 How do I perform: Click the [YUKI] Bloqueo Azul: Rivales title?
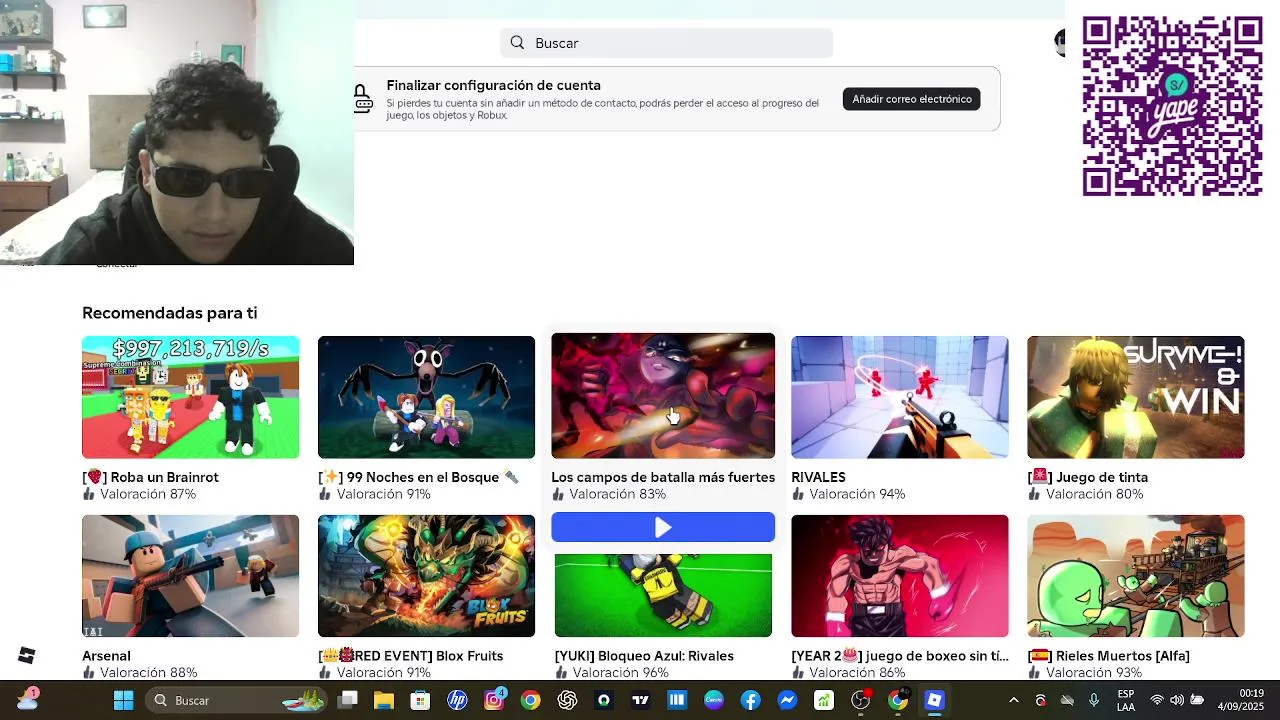coord(644,656)
